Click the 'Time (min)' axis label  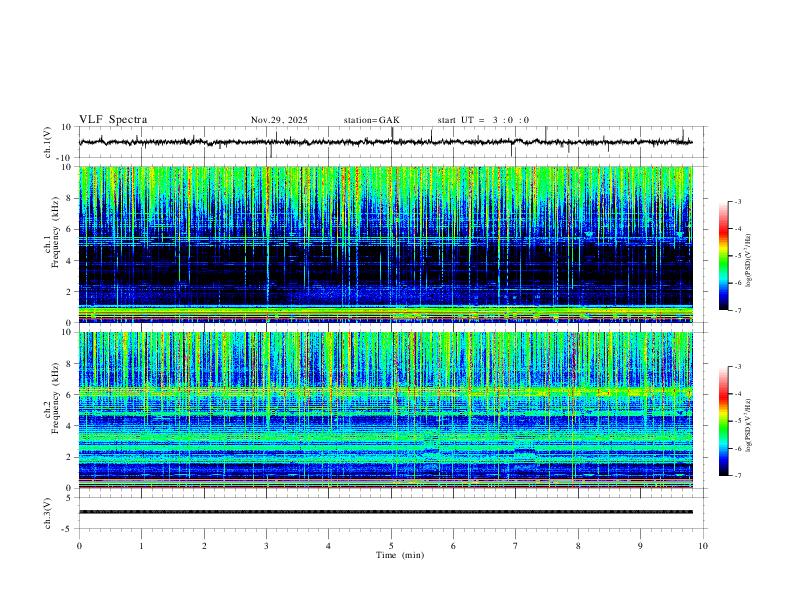click(400, 555)
